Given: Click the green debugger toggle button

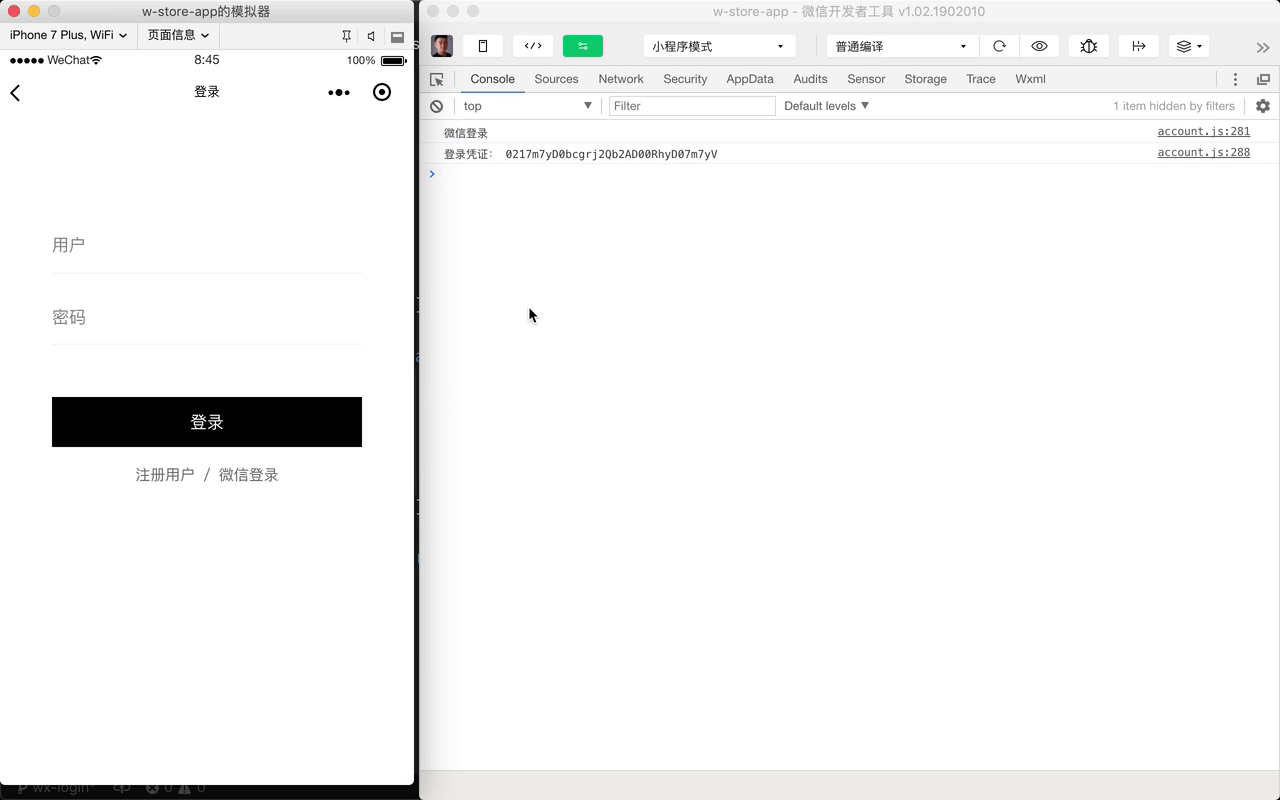Looking at the screenshot, I should (583, 46).
